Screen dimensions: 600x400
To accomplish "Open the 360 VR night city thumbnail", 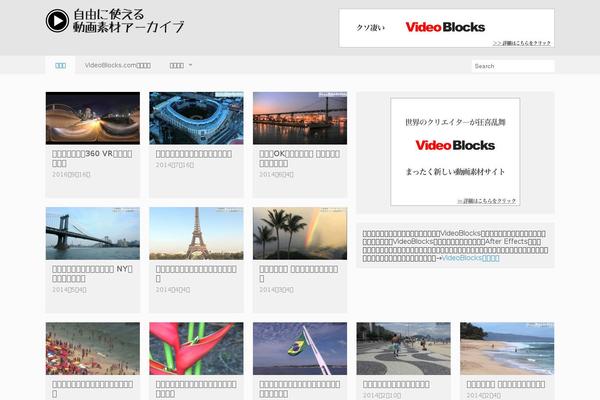I will [x=93, y=118].
